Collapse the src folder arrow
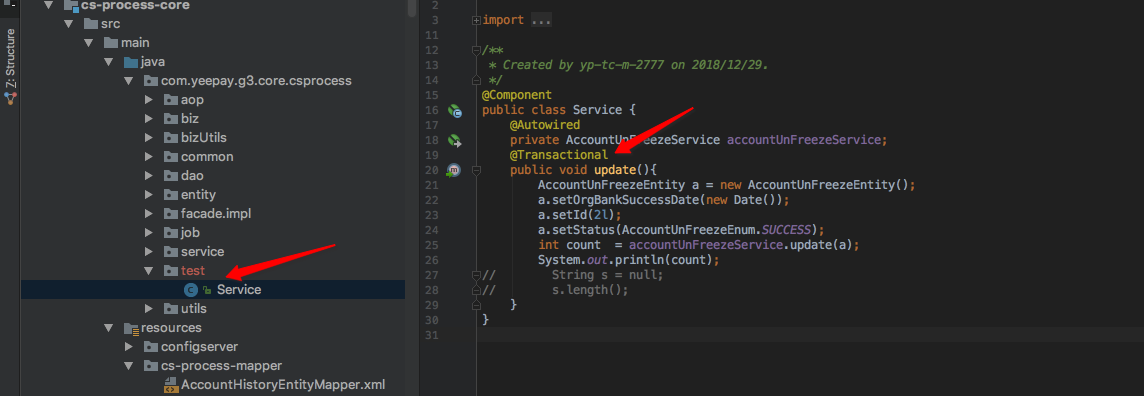The image size is (1144, 396). tap(69, 24)
